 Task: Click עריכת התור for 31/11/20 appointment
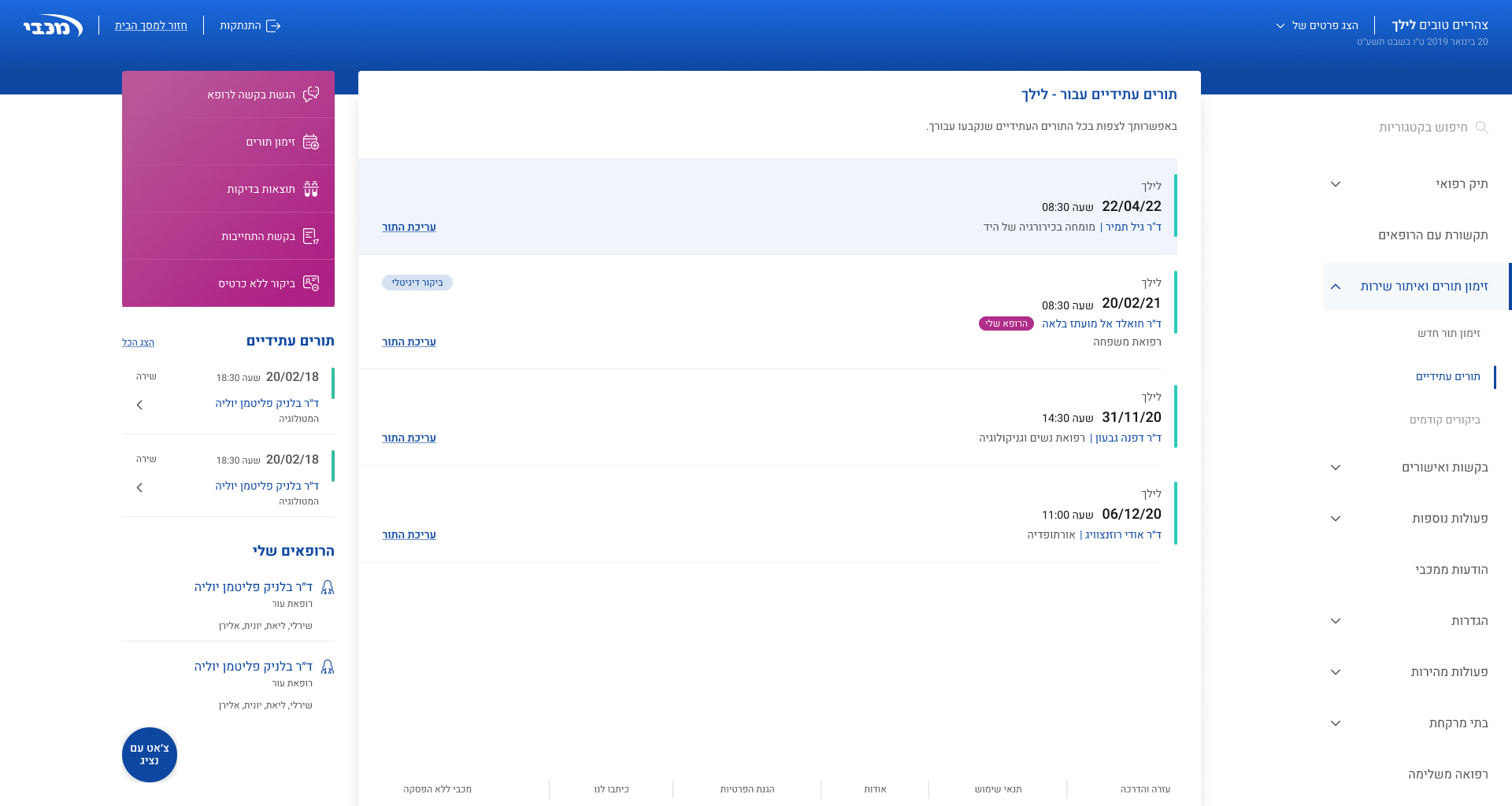coord(409,438)
